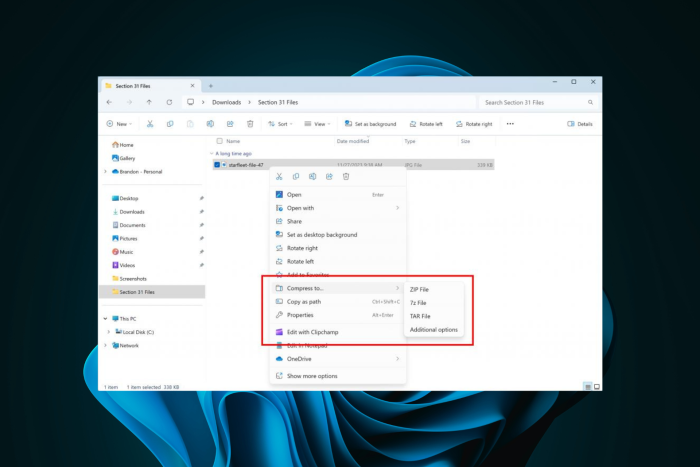
Task: Select Copy as path in the context menu
Action: click(x=305, y=301)
